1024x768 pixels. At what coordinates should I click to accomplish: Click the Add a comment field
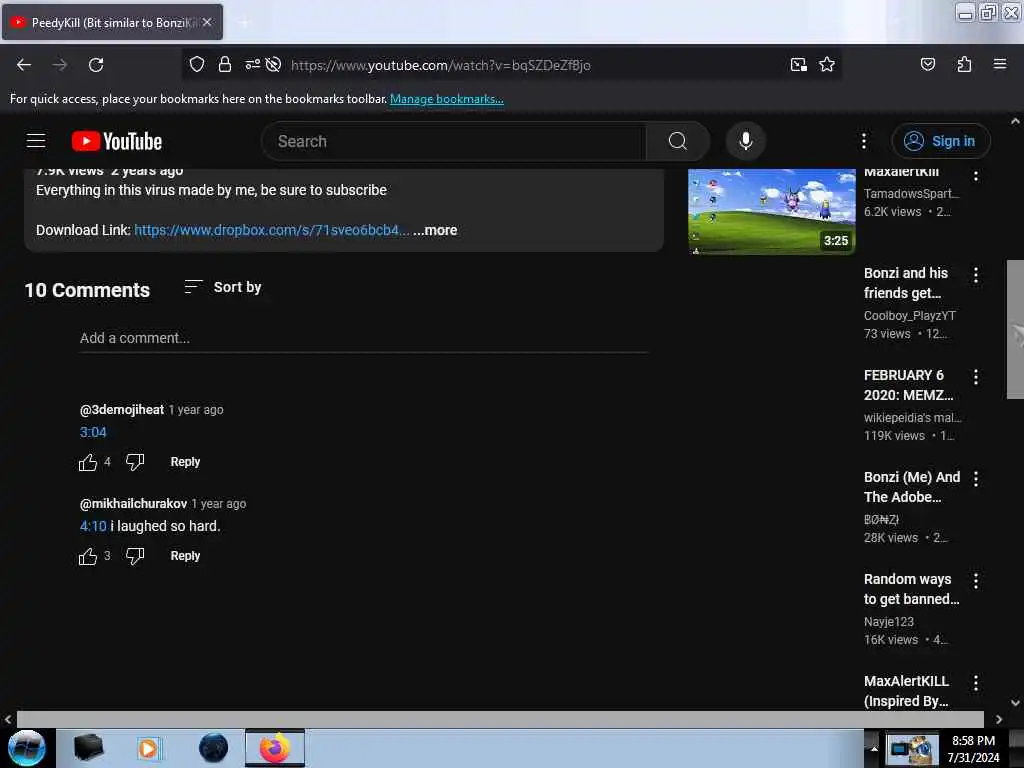[x=364, y=338]
